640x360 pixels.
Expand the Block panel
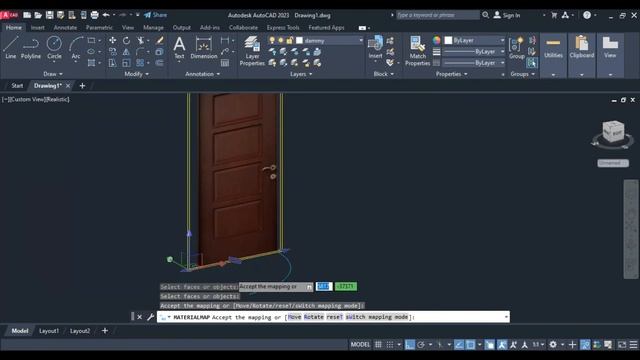384,74
